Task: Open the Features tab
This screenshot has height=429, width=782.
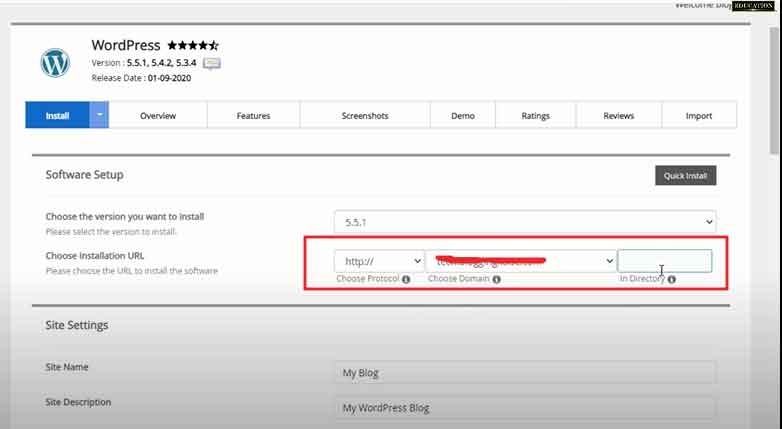Action: [x=253, y=116]
